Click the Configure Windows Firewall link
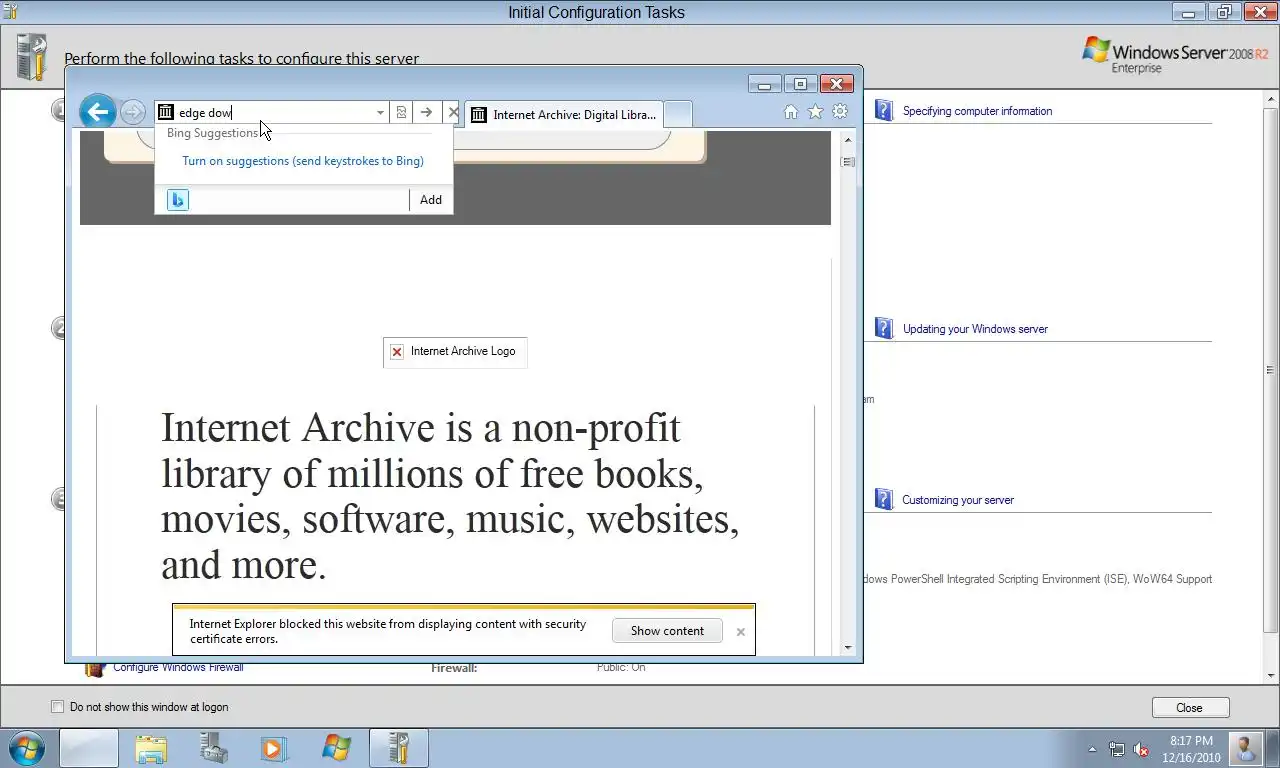 [178, 667]
